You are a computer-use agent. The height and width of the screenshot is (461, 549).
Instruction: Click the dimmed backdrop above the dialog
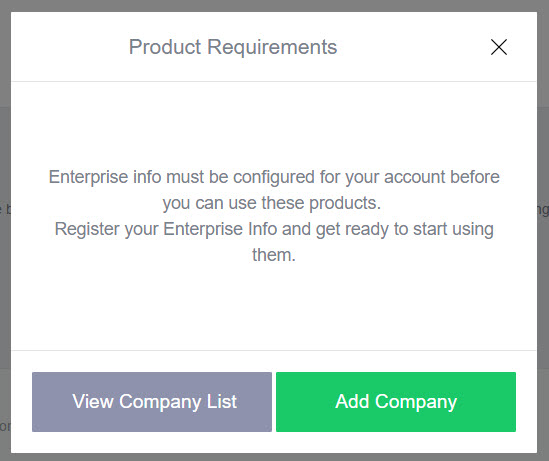[274, 5]
